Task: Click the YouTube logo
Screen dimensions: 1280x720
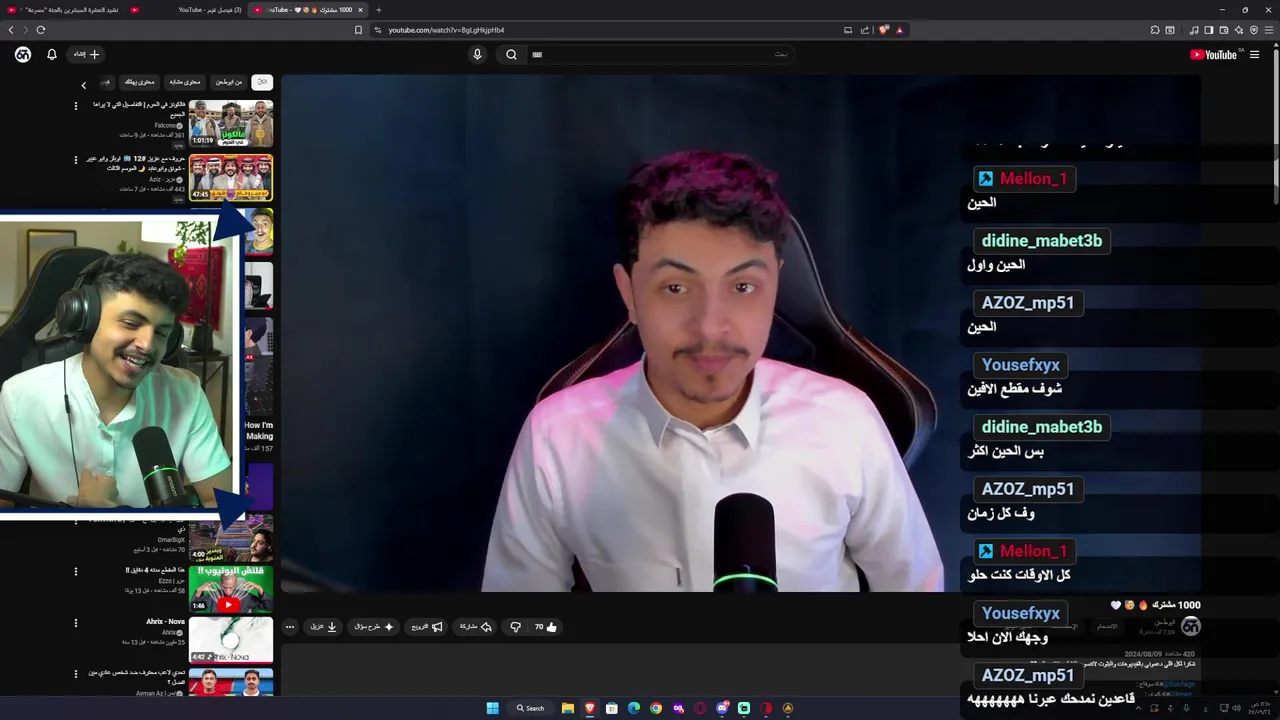Action: [x=1213, y=55]
